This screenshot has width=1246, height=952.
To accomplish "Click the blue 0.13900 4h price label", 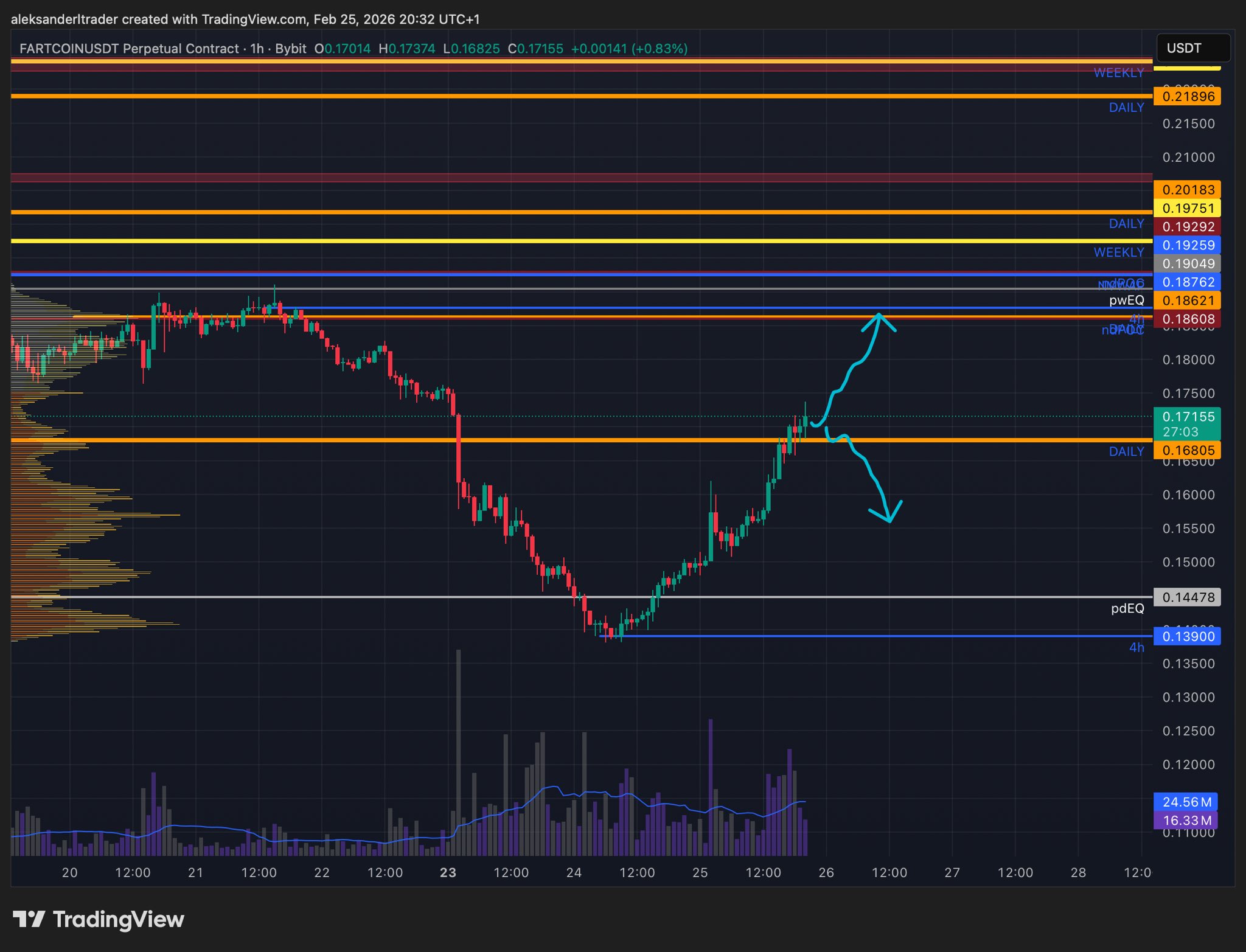I will pyautogui.click(x=1187, y=637).
